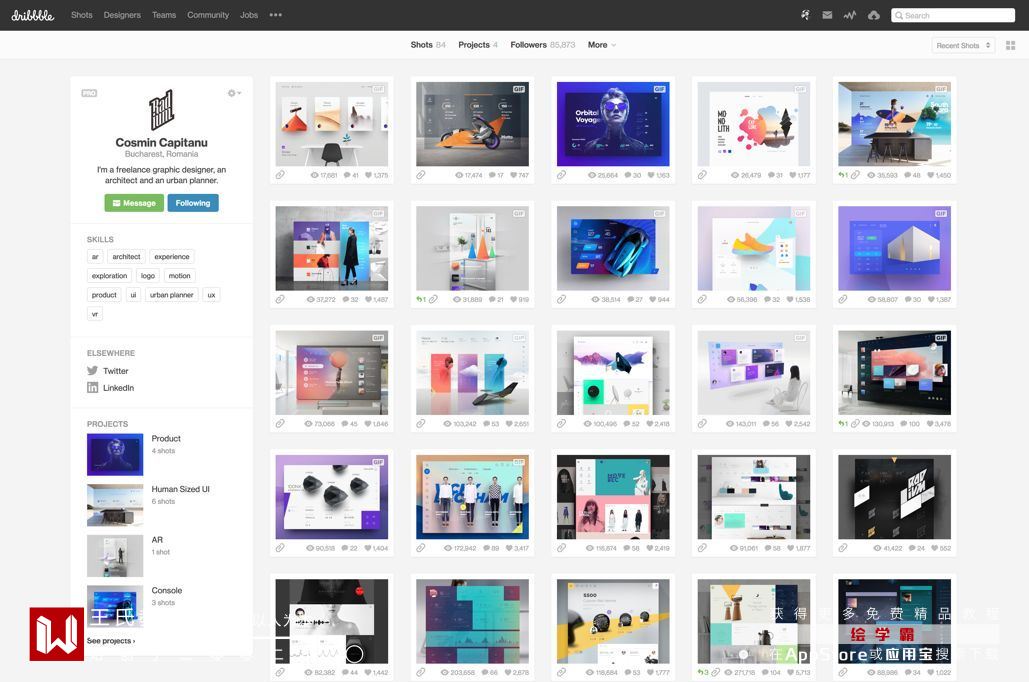Open comments bubble showing 100 comments
The image size is (1029, 682).
[904, 424]
